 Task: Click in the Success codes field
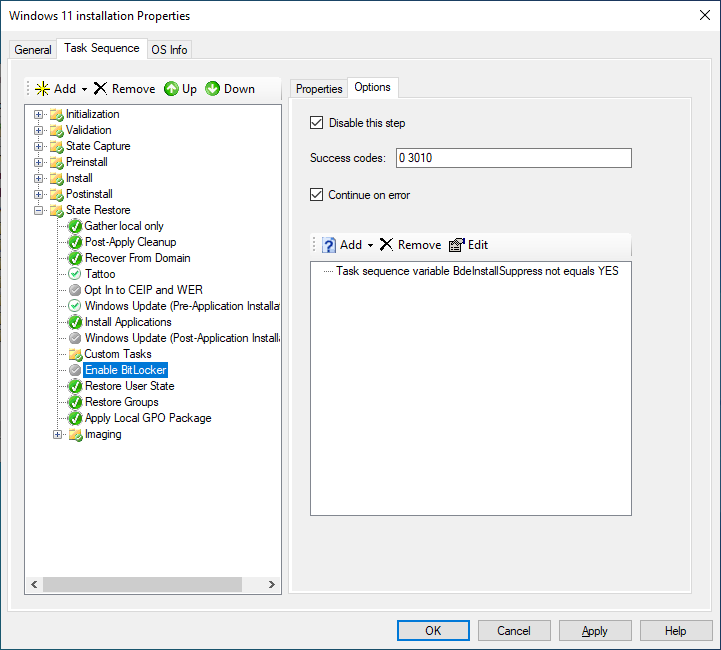(514, 158)
